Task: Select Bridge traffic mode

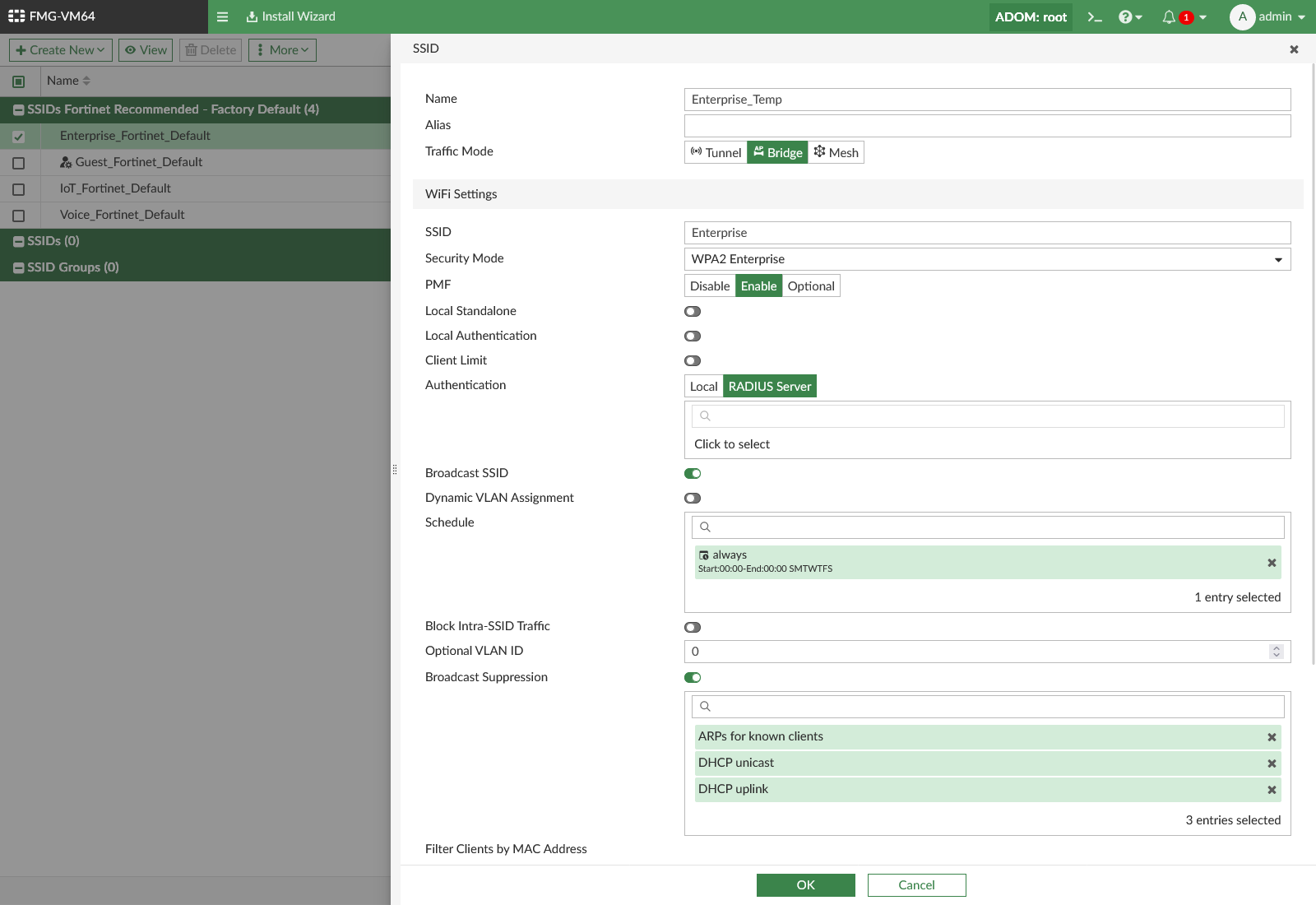Action: click(x=777, y=152)
